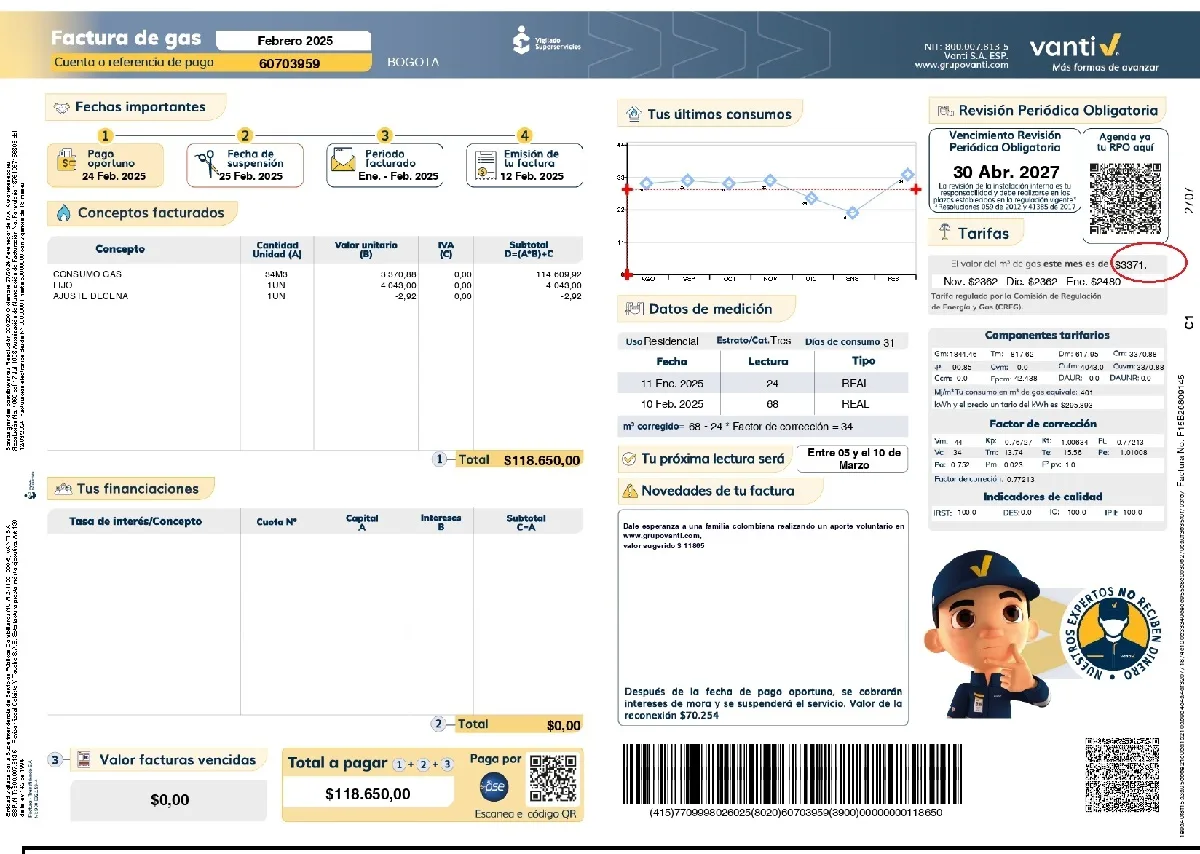
Task: Click the meter icon beside Datos de medición
Action: (632, 309)
